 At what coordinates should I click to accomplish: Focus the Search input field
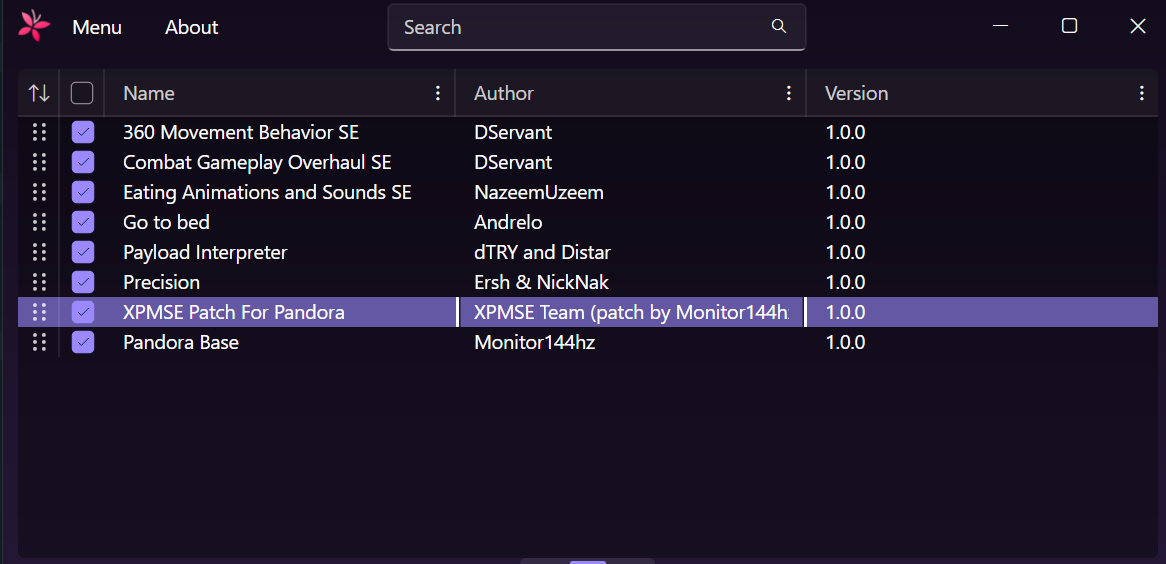tap(580, 27)
